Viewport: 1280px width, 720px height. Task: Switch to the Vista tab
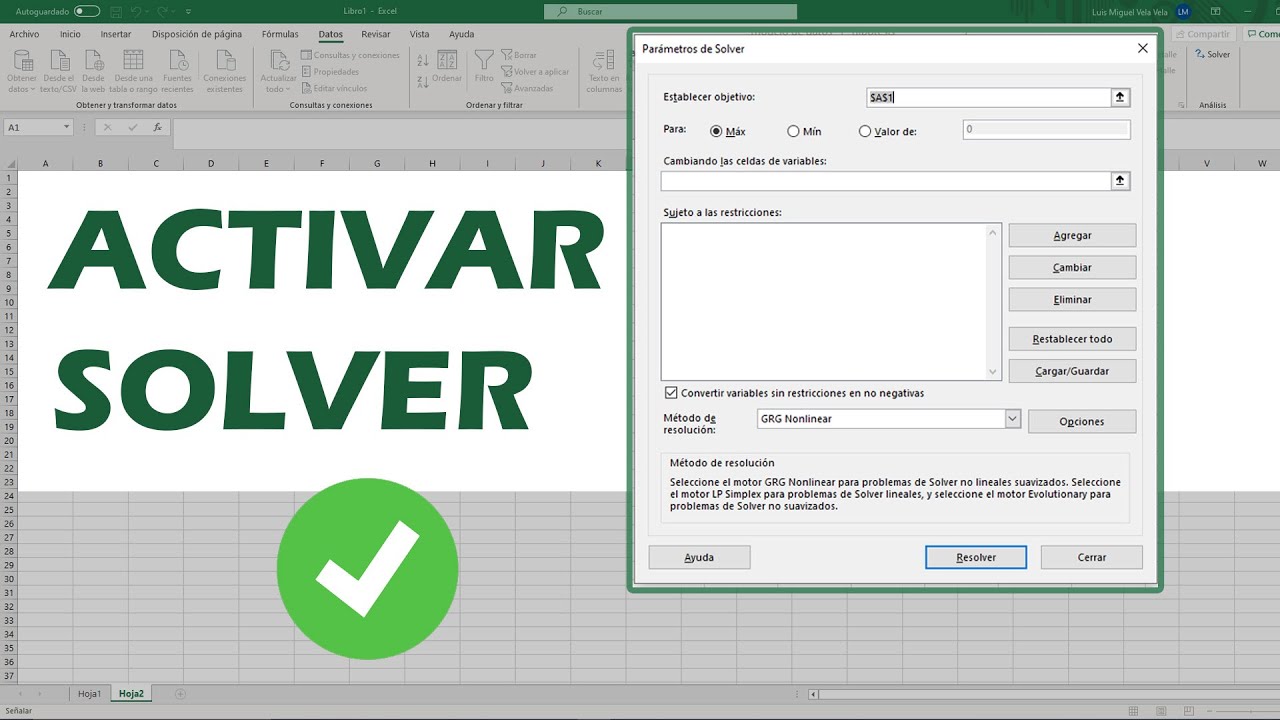coord(420,34)
